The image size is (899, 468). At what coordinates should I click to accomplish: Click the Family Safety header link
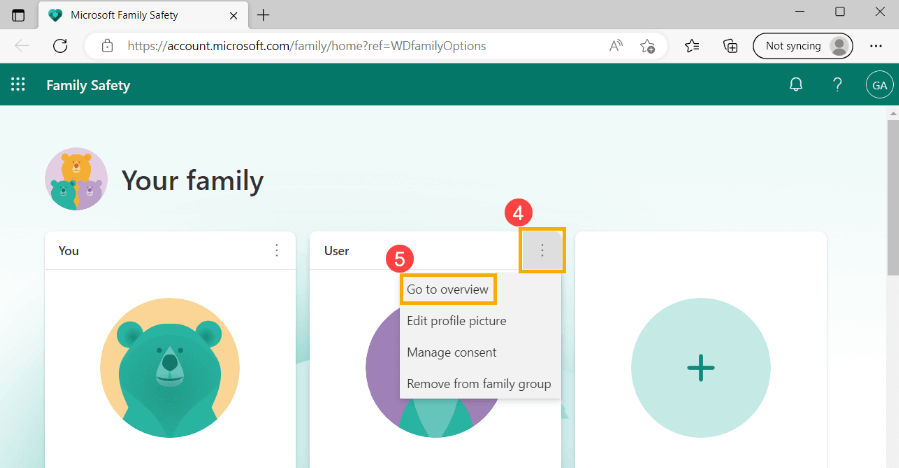pyautogui.click(x=88, y=85)
